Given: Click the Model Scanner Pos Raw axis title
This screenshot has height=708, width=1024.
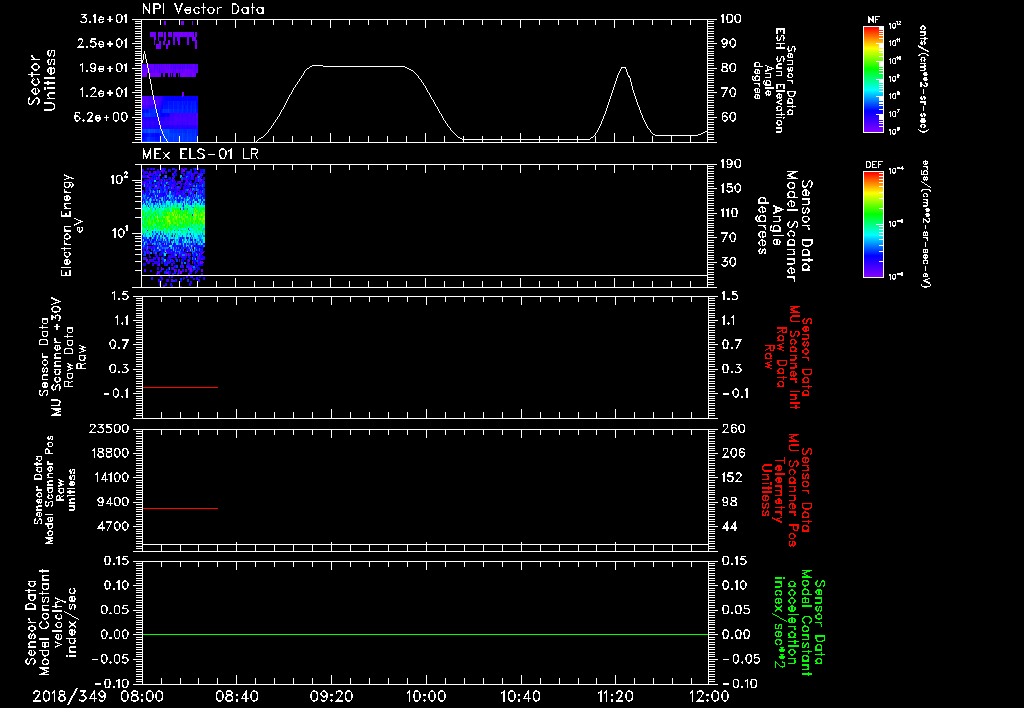Looking at the screenshot, I should [x=55, y=490].
